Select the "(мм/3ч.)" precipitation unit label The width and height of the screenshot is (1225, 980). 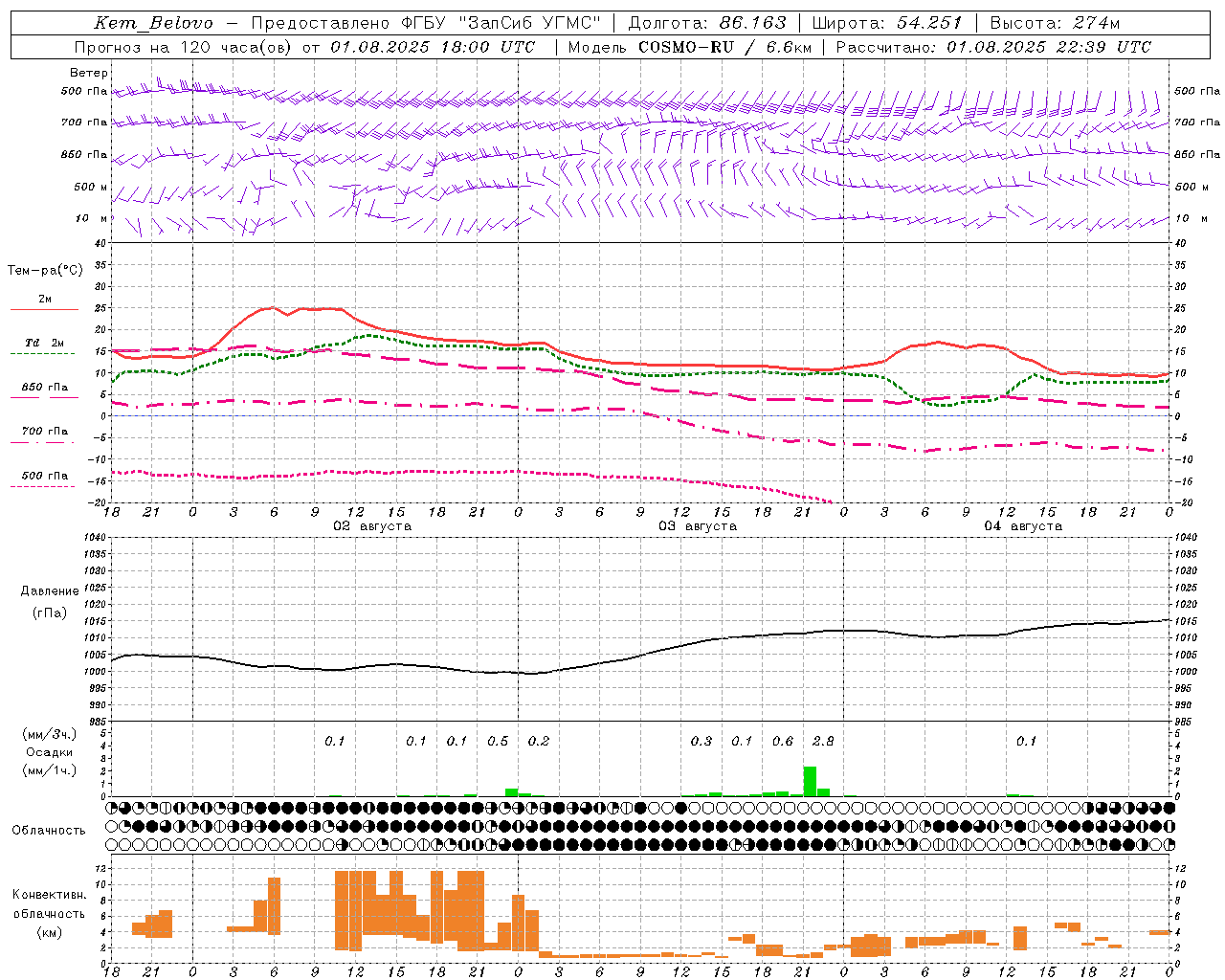[x=49, y=734]
